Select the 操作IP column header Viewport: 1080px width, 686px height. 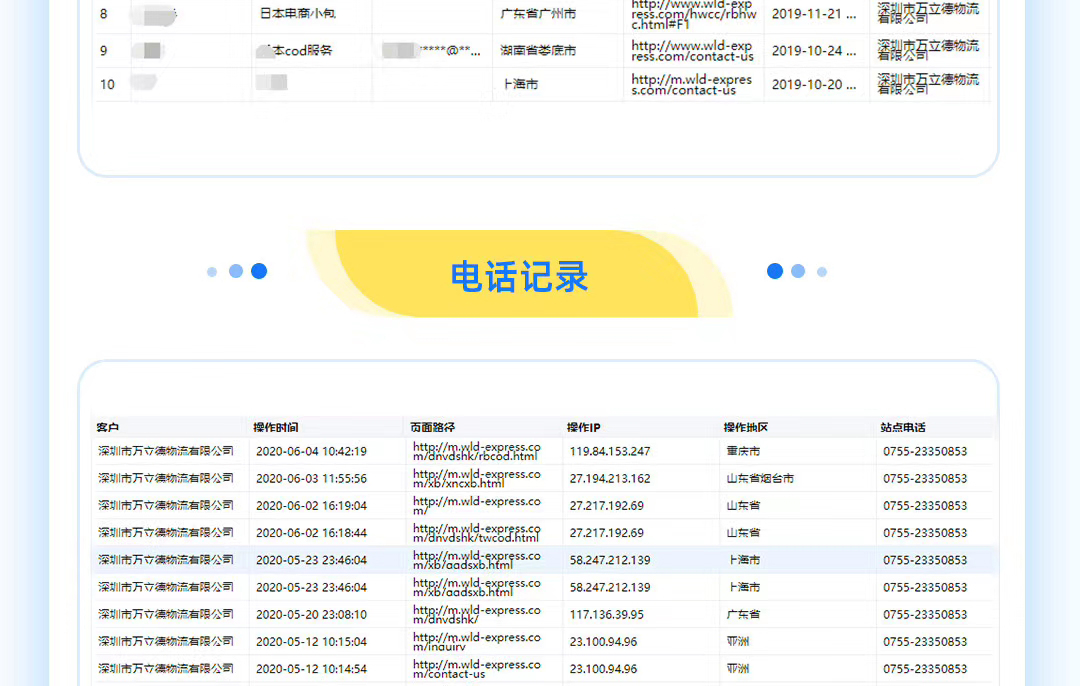583,427
